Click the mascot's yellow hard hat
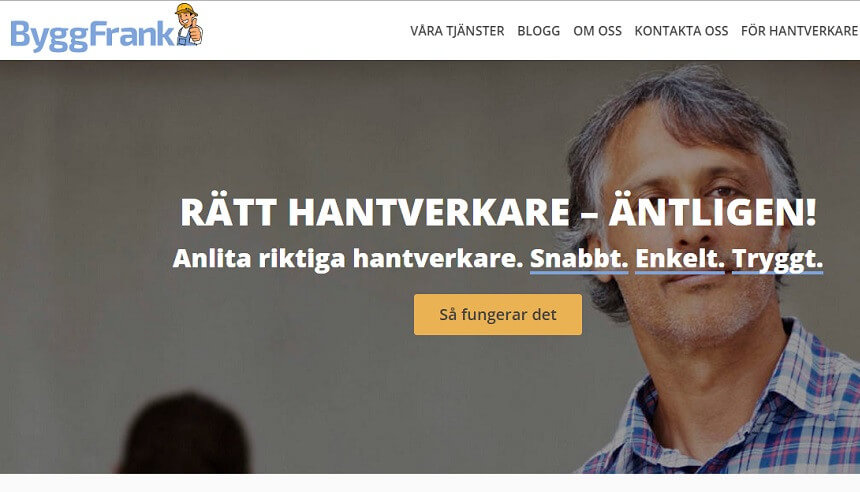The width and height of the screenshot is (860, 492). click(185, 10)
